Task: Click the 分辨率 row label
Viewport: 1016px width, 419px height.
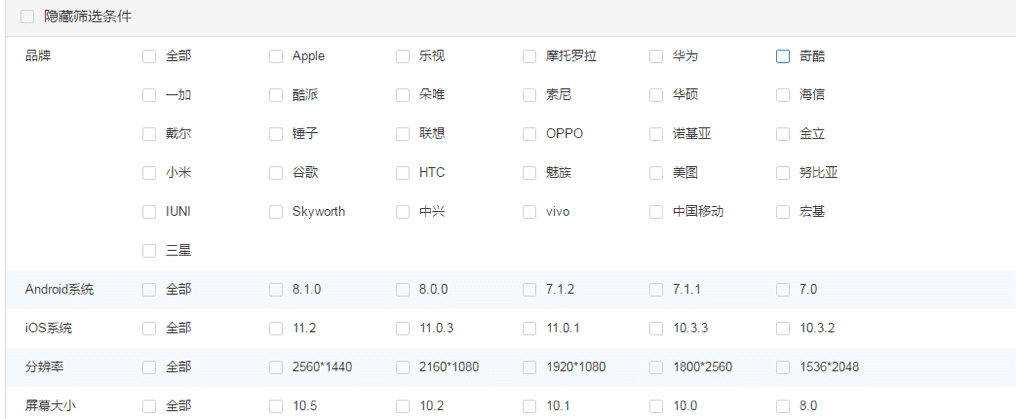Action: pos(44,367)
